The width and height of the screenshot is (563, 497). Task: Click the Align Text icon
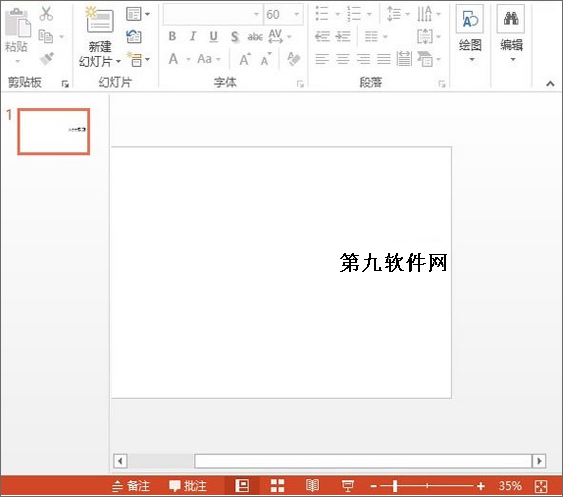[x=425, y=36]
